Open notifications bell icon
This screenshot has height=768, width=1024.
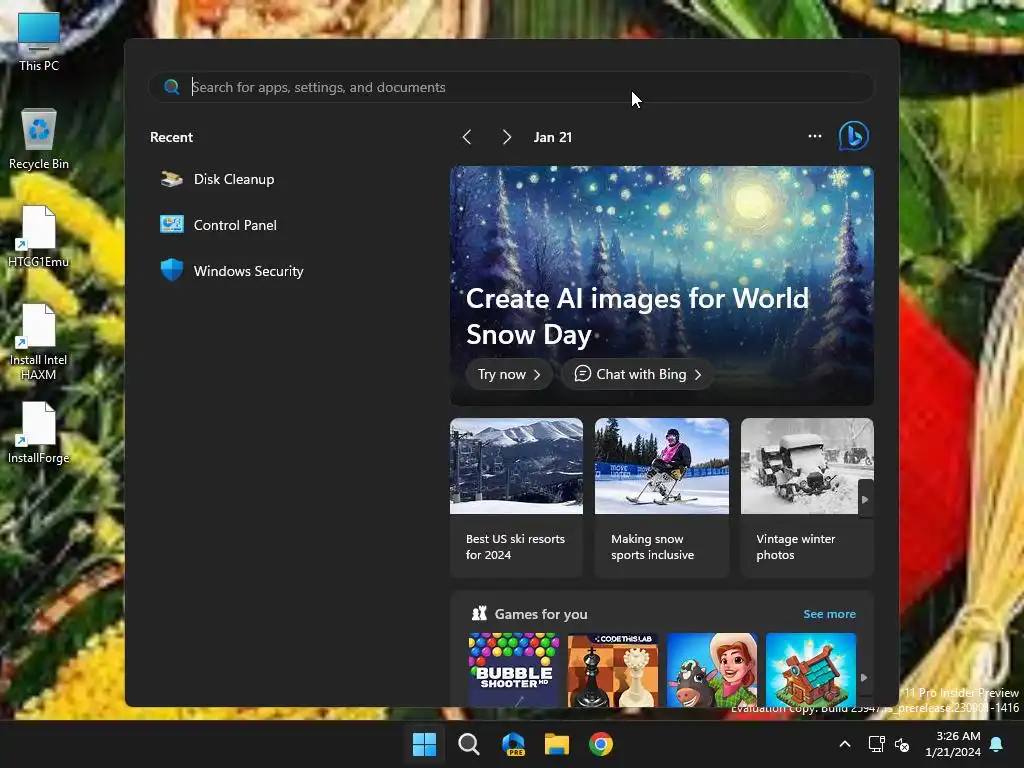[x=997, y=744]
